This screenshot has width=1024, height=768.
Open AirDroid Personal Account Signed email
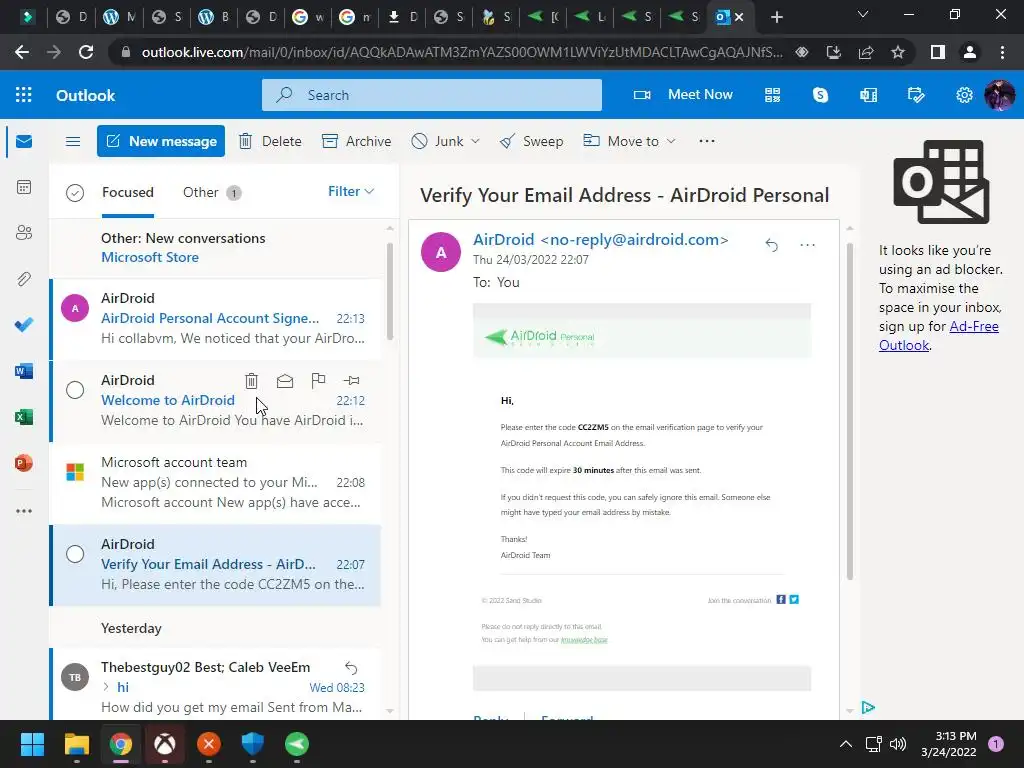coord(216,319)
